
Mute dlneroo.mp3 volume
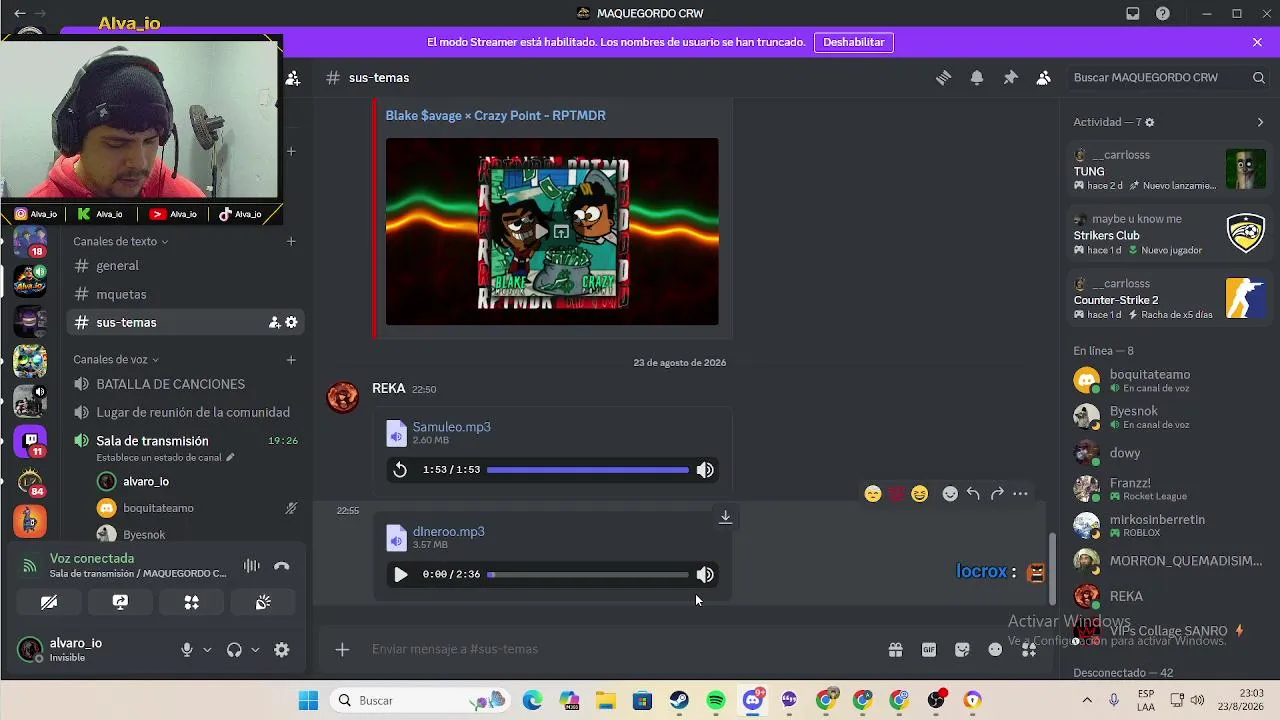[705, 574]
